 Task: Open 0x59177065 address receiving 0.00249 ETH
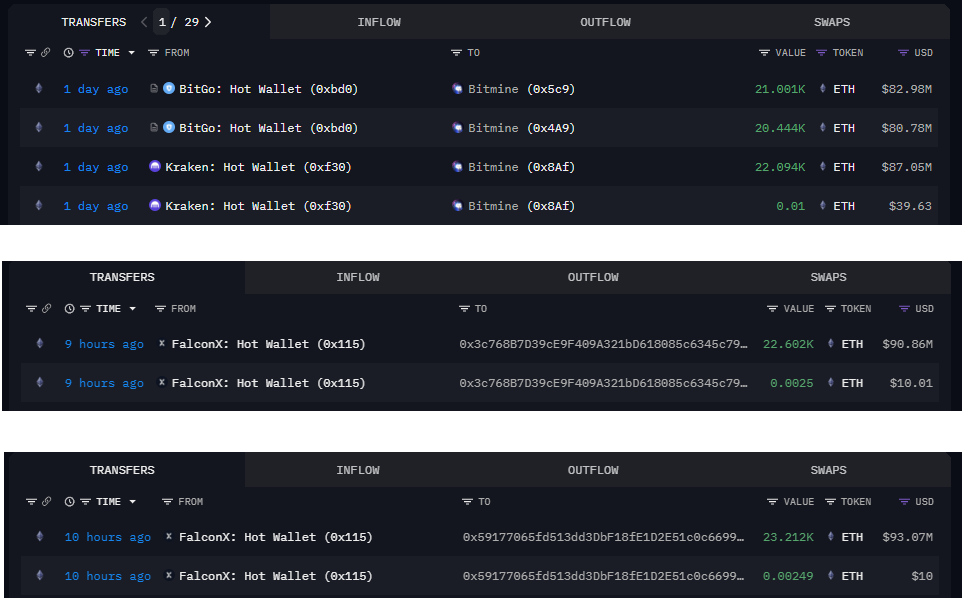tap(603, 576)
